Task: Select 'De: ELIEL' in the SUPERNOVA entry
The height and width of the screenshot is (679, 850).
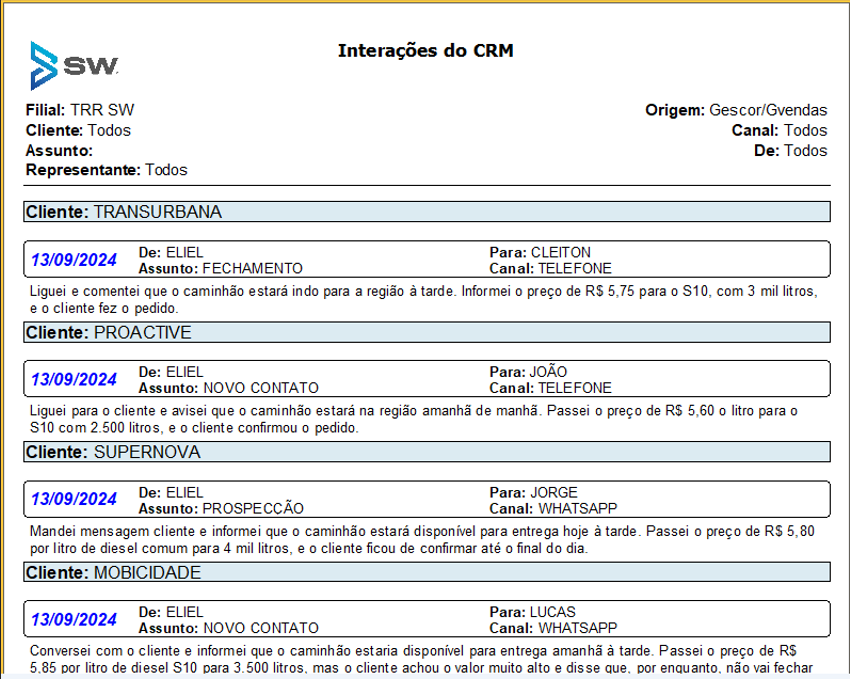Action: [x=171, y=493]
